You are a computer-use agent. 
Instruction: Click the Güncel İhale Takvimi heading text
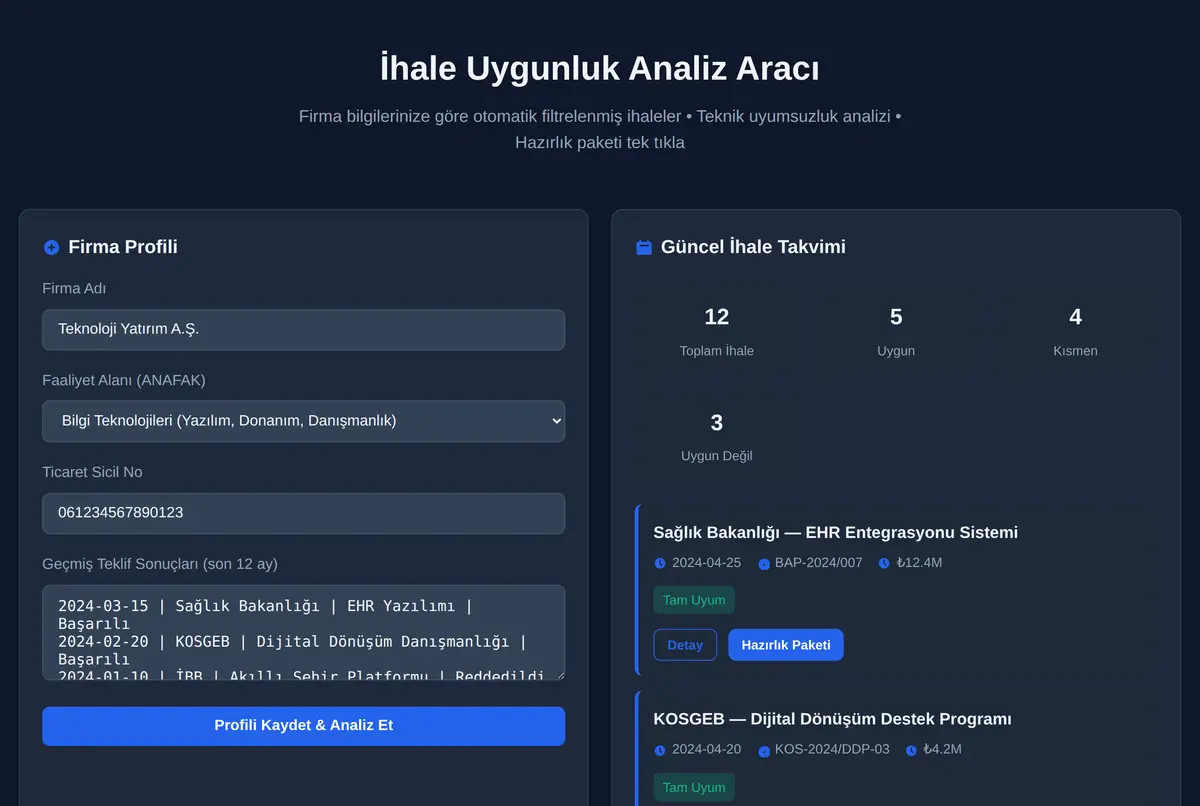753,247
